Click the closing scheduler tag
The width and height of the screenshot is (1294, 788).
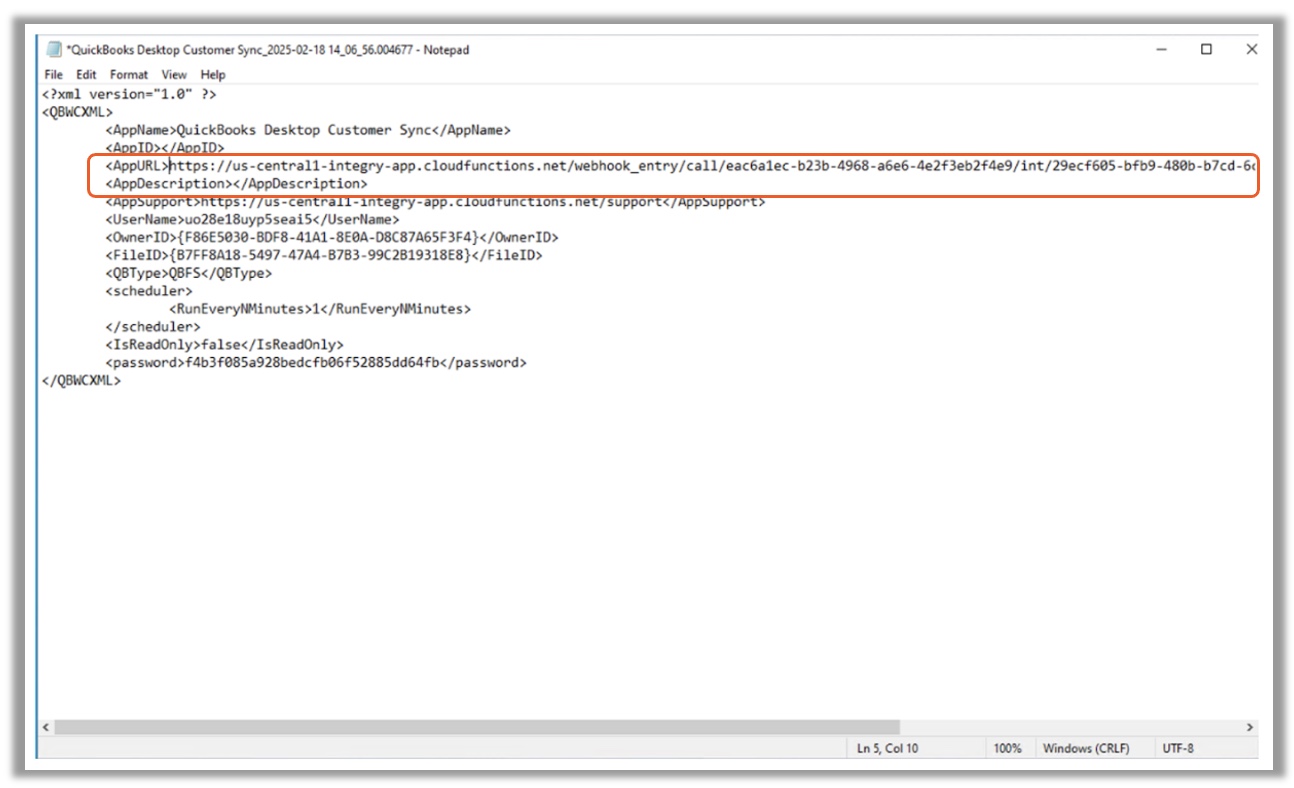153,327
